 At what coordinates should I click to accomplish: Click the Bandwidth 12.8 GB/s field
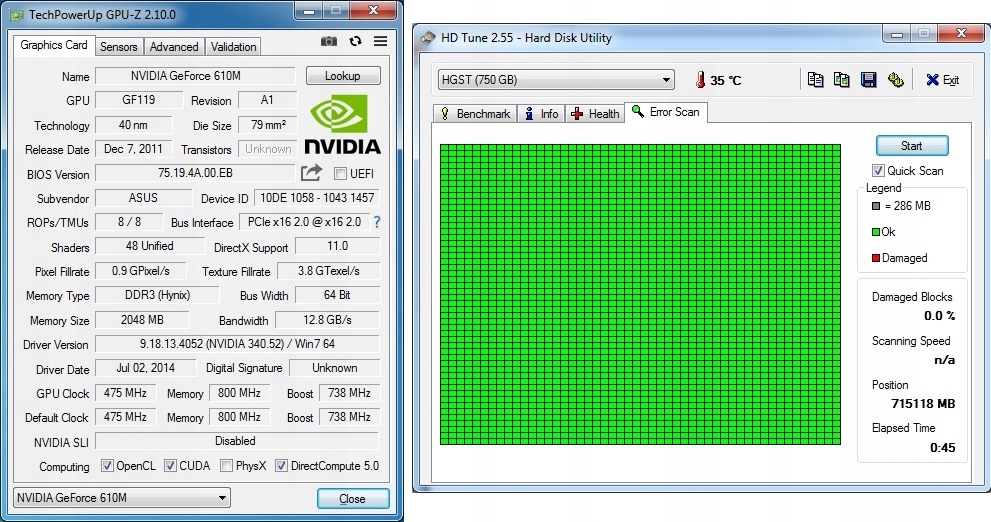pos(327,320)
